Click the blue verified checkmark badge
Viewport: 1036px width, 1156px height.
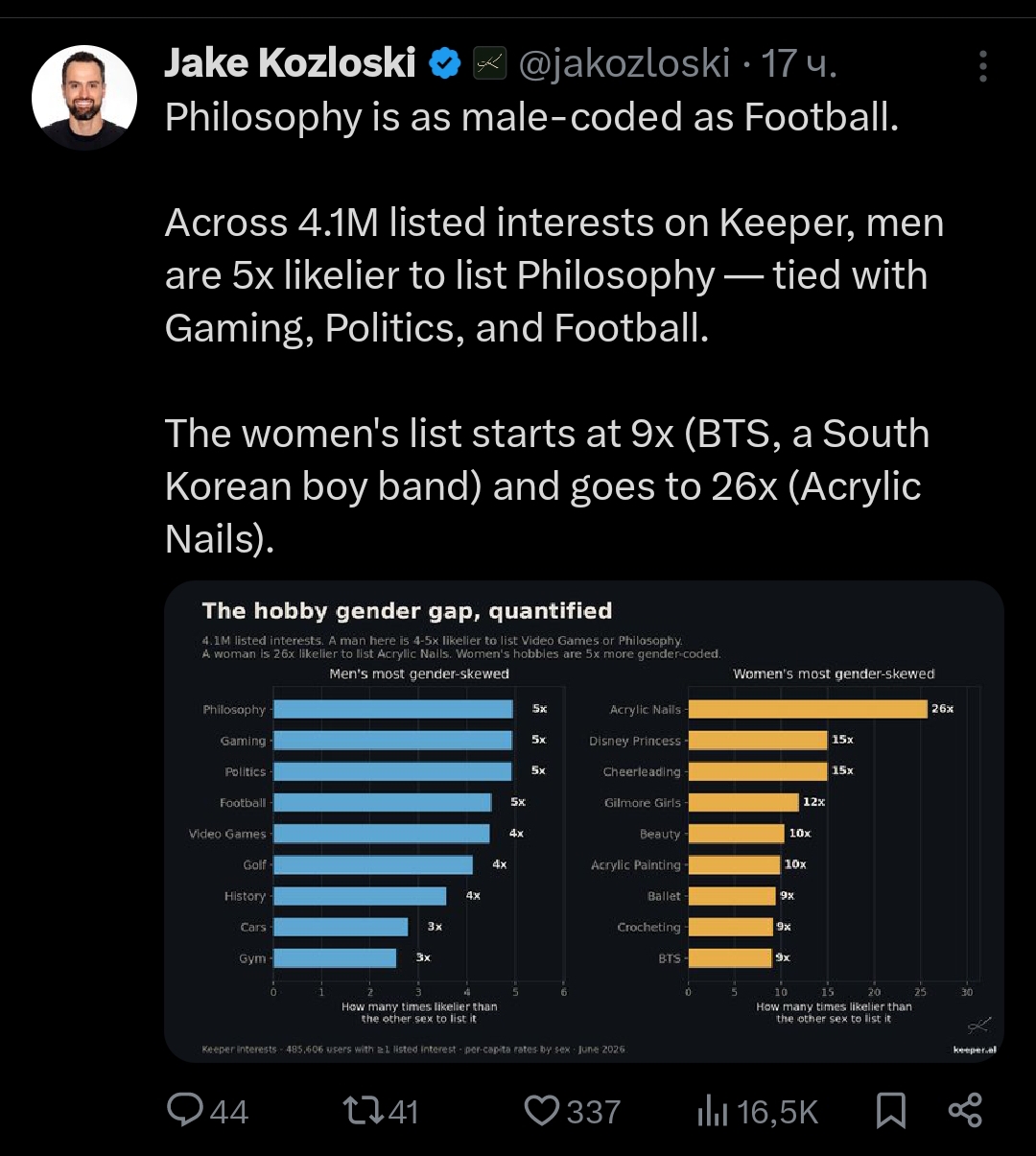point(444,64)
